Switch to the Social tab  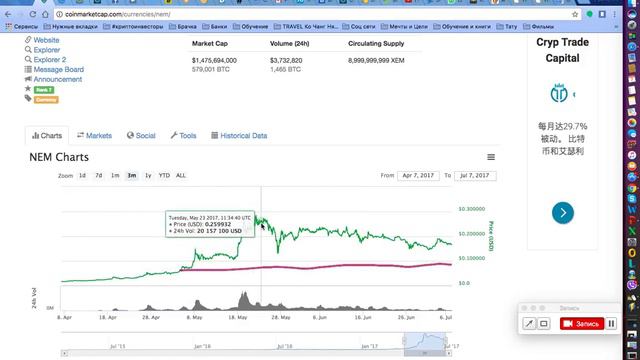[141, 136]
